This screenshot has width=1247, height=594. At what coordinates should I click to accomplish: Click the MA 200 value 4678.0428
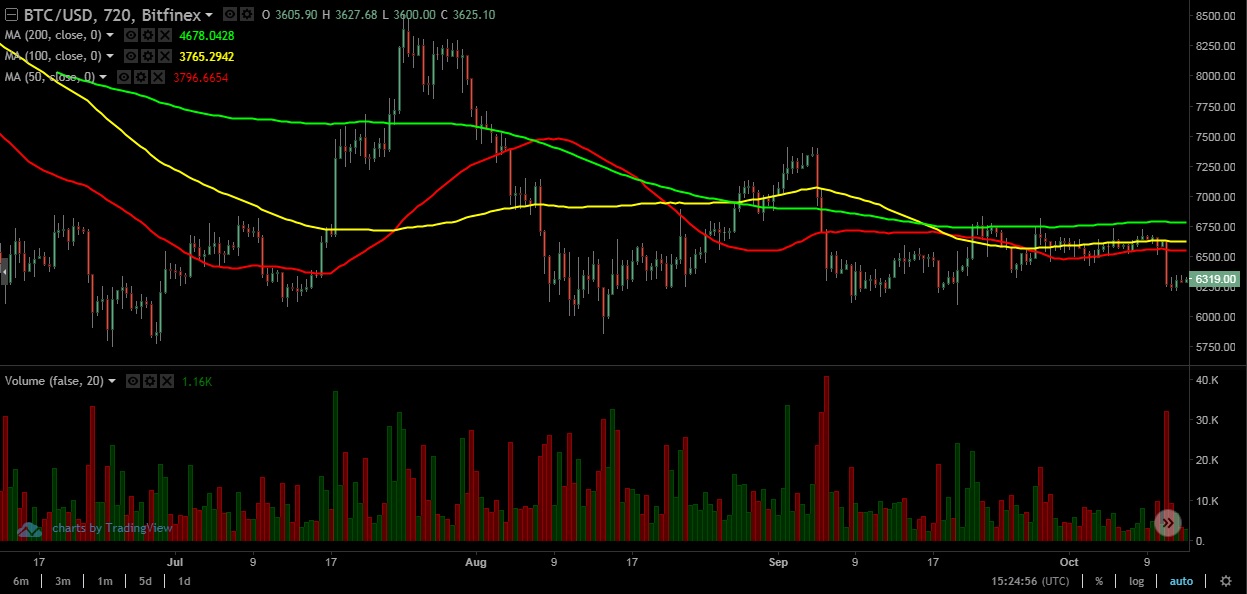[207, 35]
